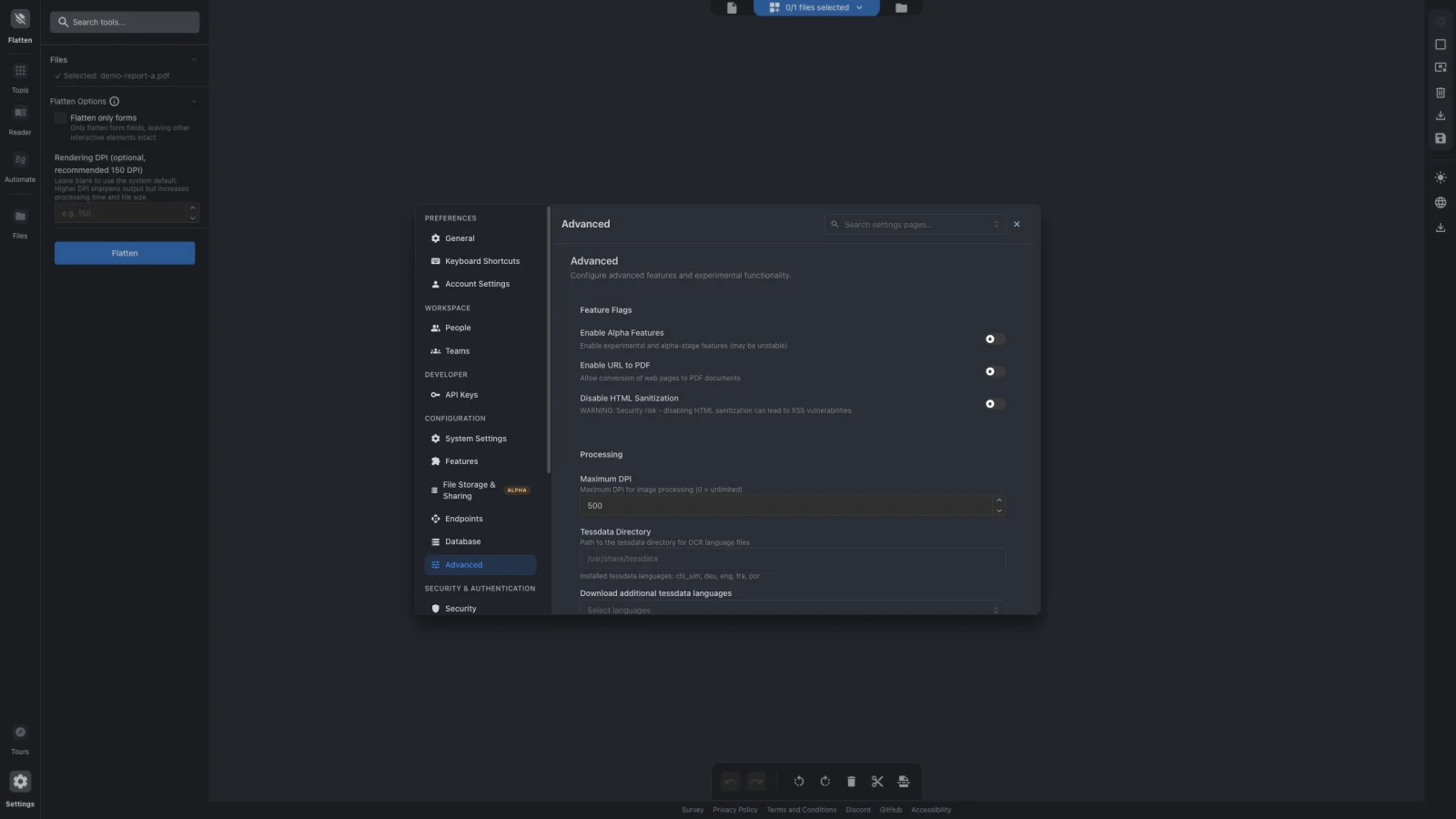This screenshot has height=819, width=1456.
Task: Close the settings dialog with the X
Action: click(x=1017, y=225)
